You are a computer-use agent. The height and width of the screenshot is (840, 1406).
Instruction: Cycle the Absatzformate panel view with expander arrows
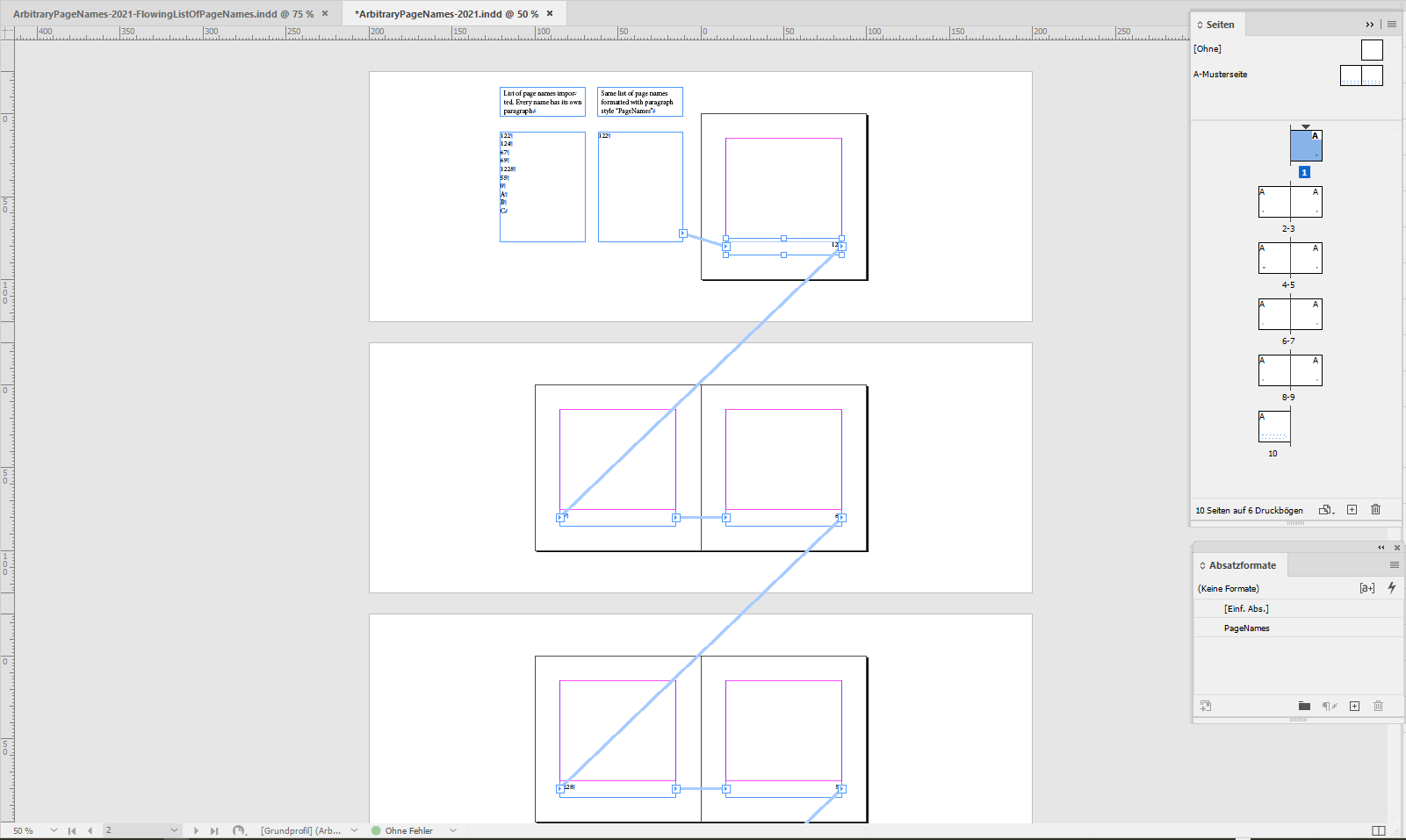click(1203, 565)
